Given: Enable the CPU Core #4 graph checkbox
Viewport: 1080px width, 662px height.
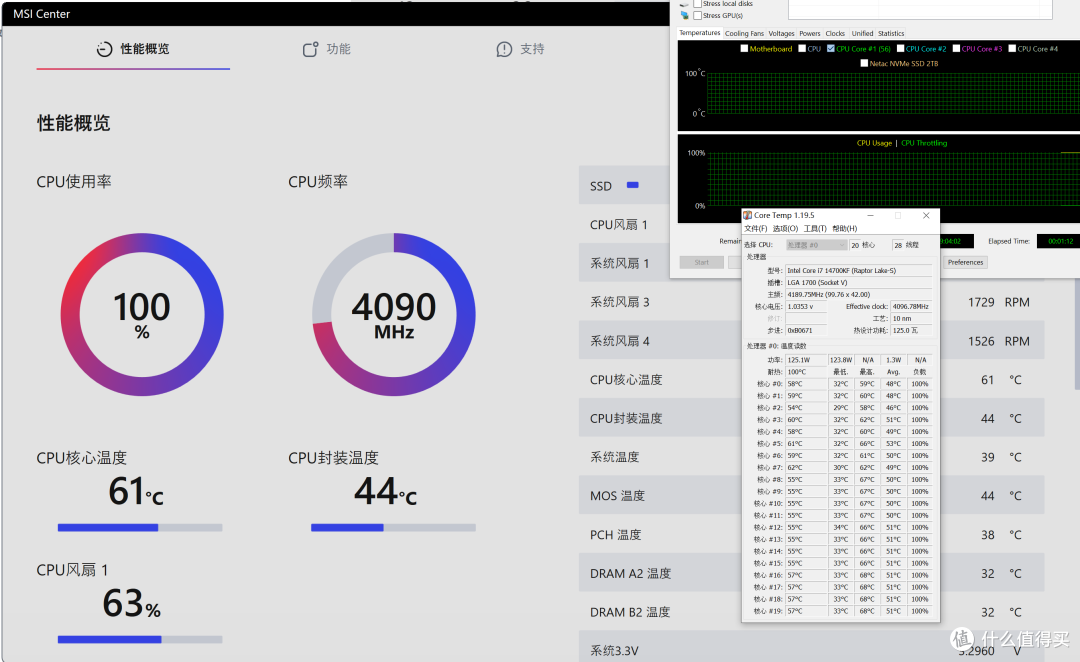Looking at the screenshot, I should [x=1012, y=49].
